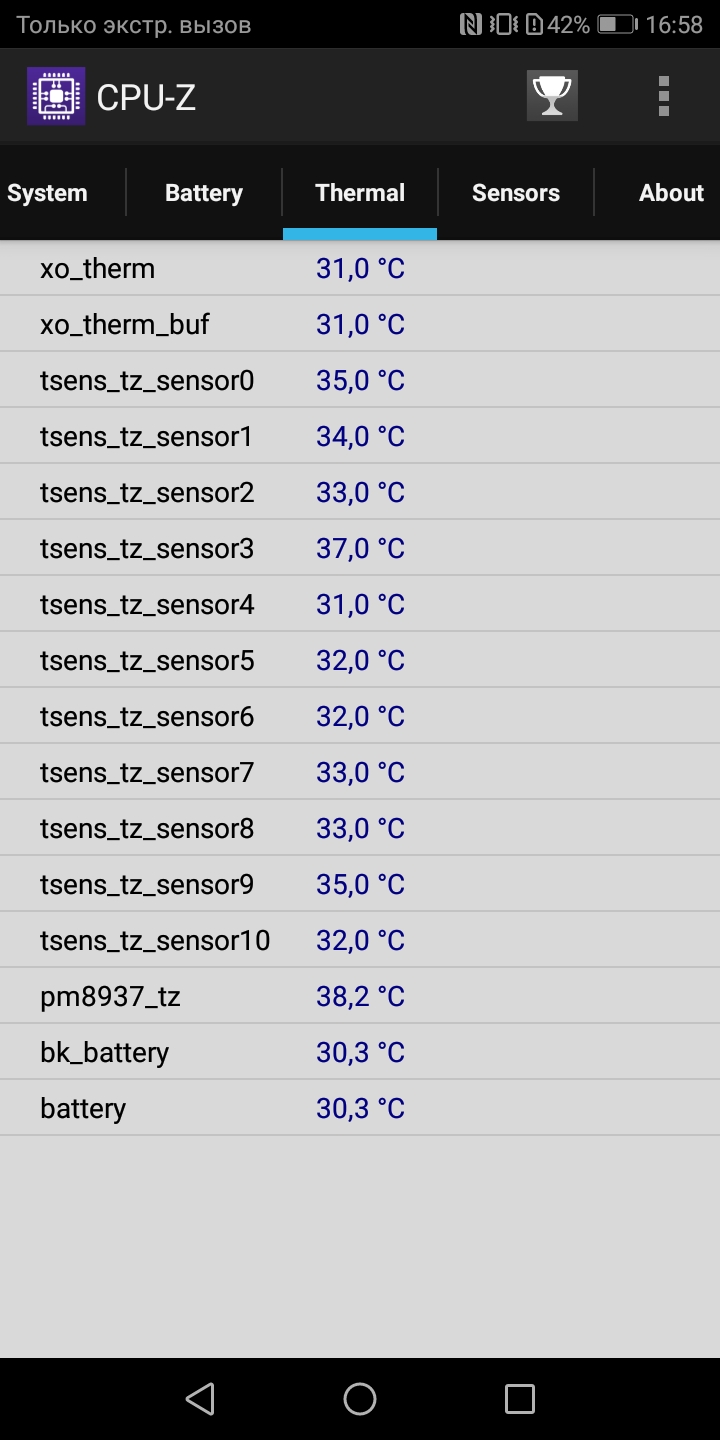
Task: Tap the battery status bar icon
Action: pyautogui.click(x=617, y=25)
